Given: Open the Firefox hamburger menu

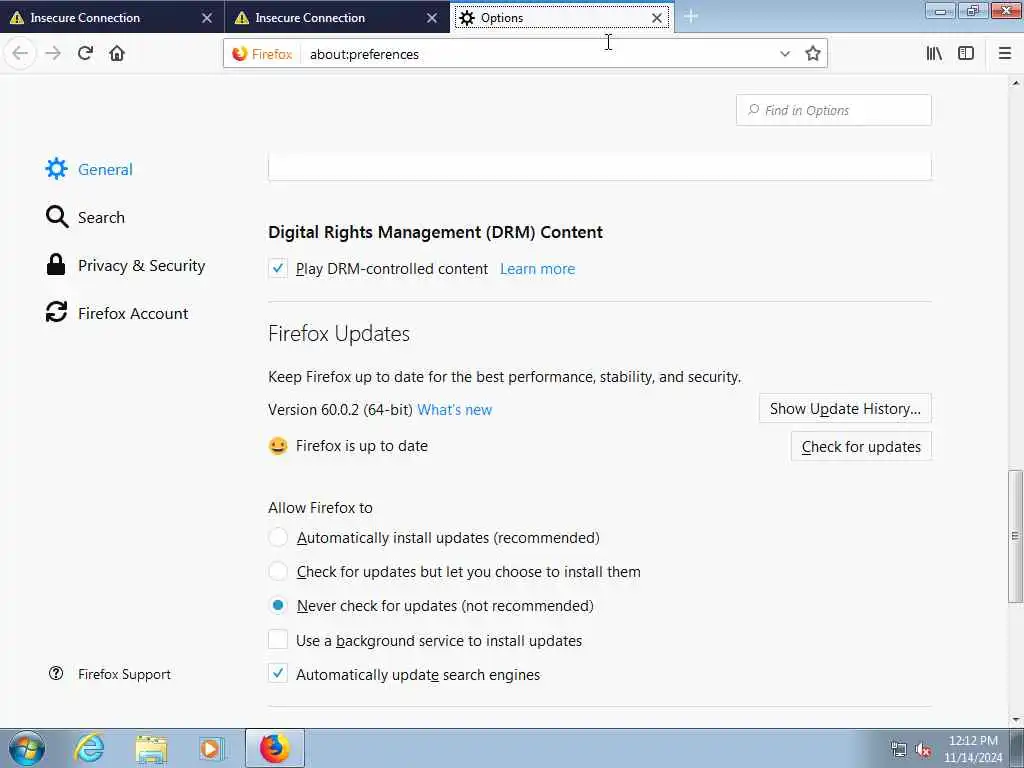Looking at the screenshot, I should pyautogui.click(x=1005, y=54).
